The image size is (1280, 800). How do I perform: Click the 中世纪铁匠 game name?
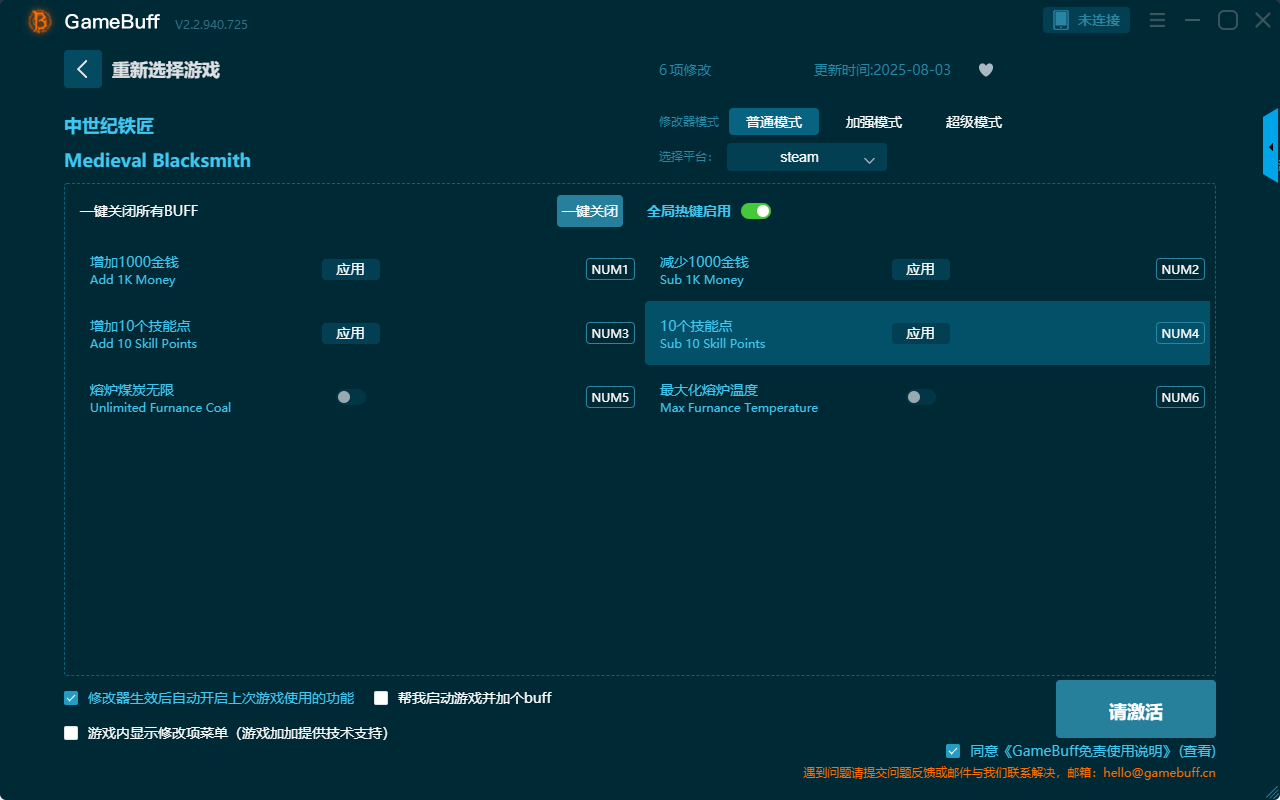click(109, 126)
